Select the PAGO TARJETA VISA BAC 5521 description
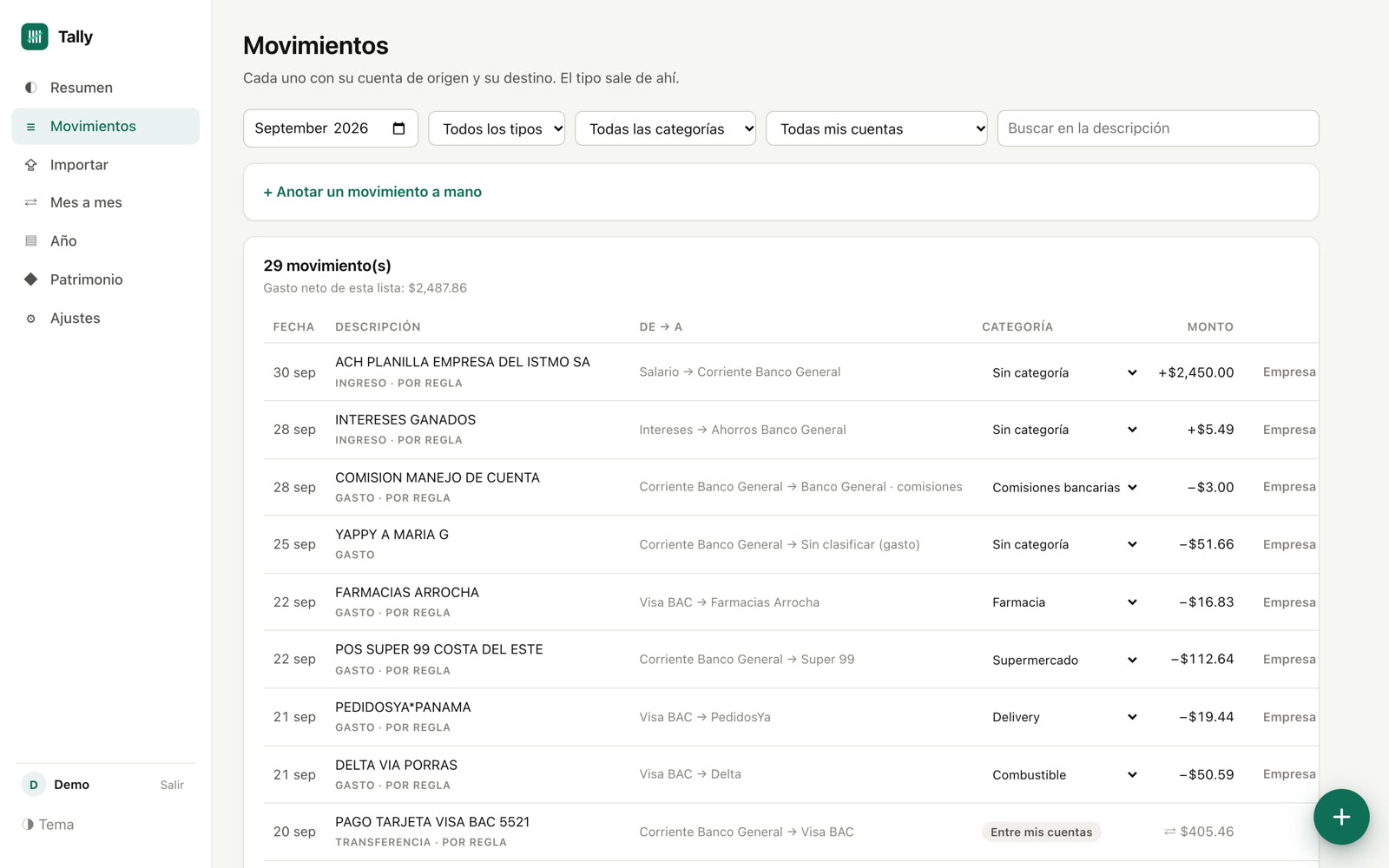 click(432, 822)
